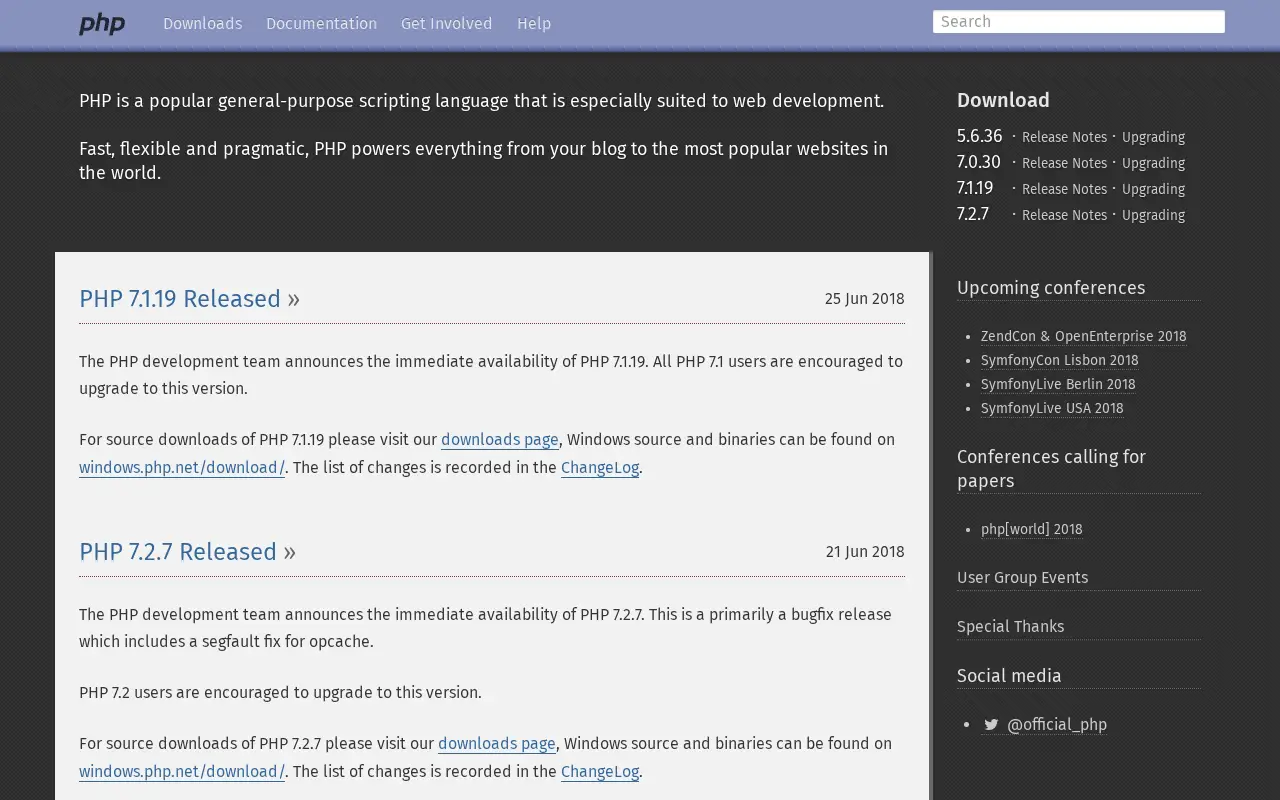Open Upgrading guide for 7.0.30
The width and height of the screenshot is (1280, 800).
pos(1153,163)
